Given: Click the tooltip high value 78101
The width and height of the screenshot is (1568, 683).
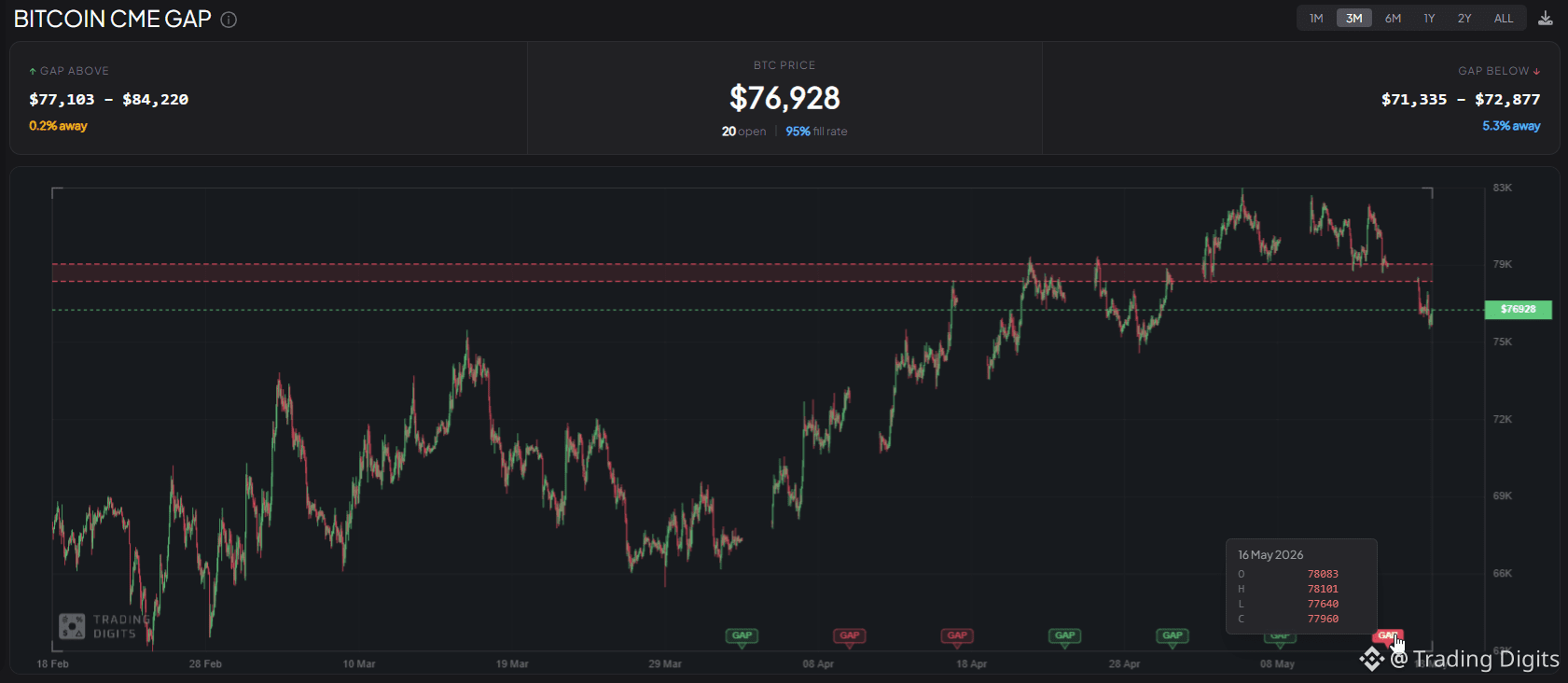Looking at the screenshot, I should (x=1323, y=589).
